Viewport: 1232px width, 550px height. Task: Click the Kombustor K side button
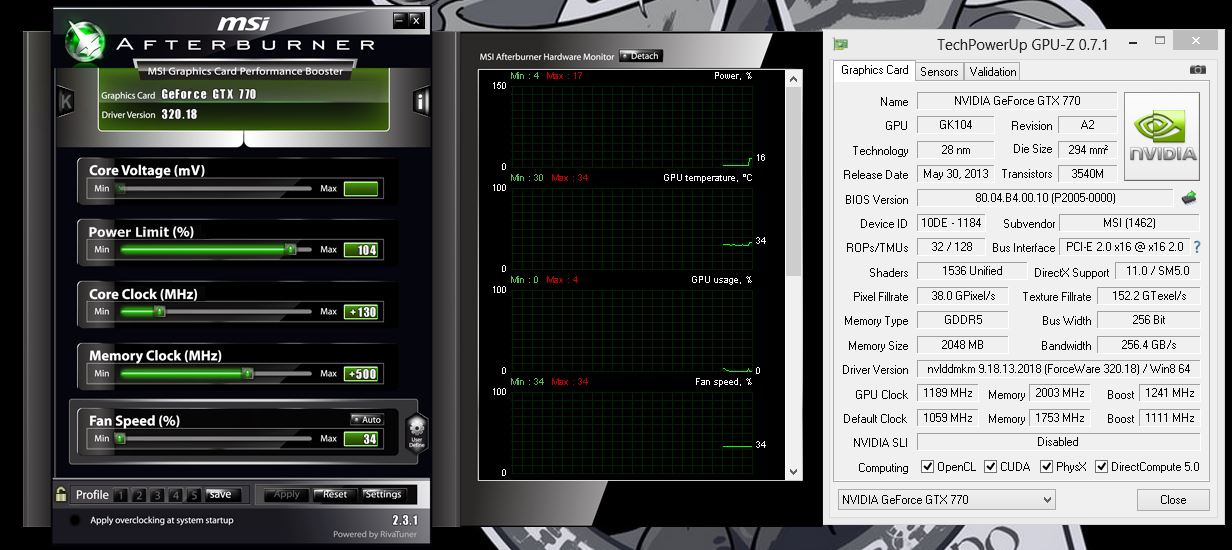pos(66,101)
